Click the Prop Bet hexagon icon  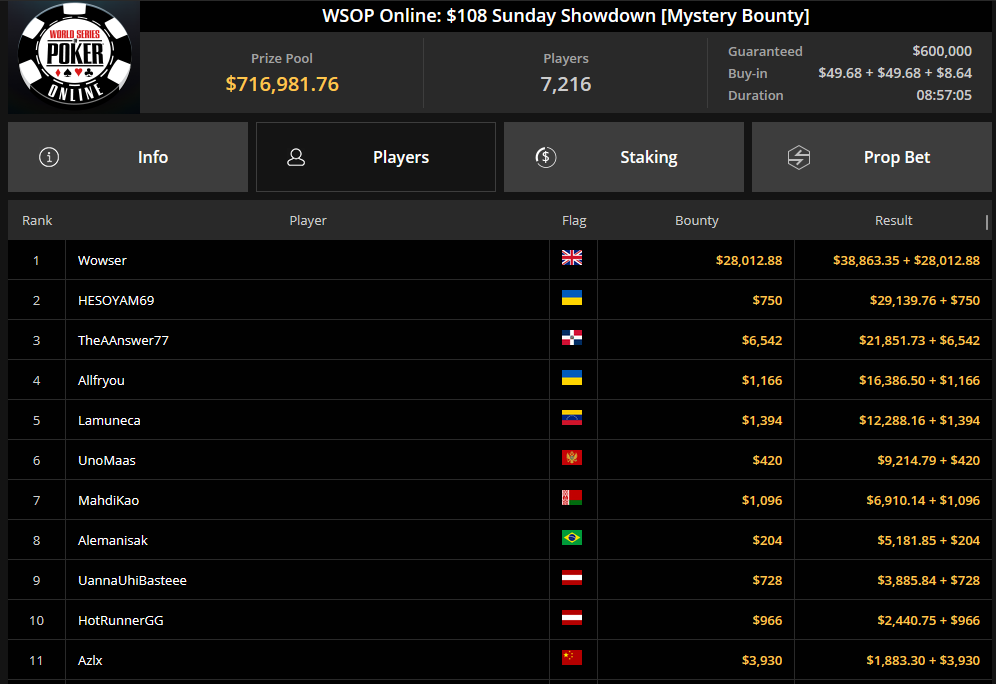[x=798, y=157]
